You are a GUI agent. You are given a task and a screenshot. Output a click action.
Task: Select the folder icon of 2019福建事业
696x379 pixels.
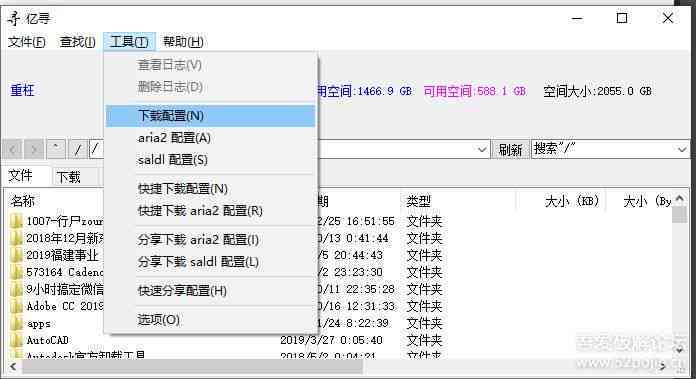(x=16, y=255)
